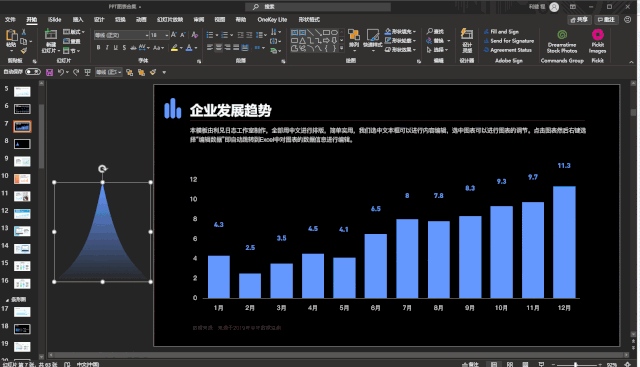The width and height of the screenshot is (640, 367).
Task: Click the text highlight color swatch
Action: pyautogui.click(x=174, y=48)
